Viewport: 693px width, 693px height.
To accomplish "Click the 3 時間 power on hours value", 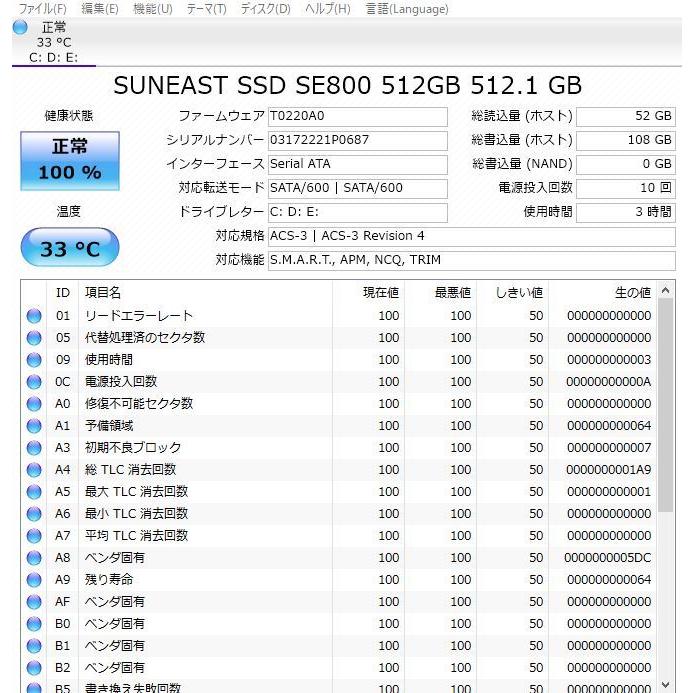I will click(626, 212).
